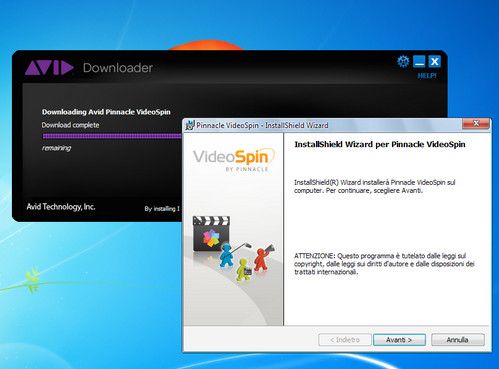
Task: Click the Avanti > button to continue
Action: coord(399,340)
